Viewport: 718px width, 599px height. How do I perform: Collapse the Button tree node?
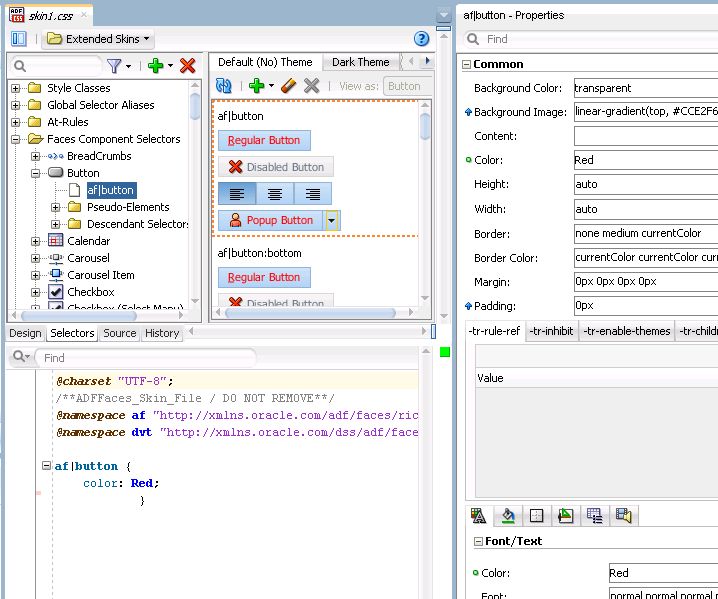tap(35, 173)
